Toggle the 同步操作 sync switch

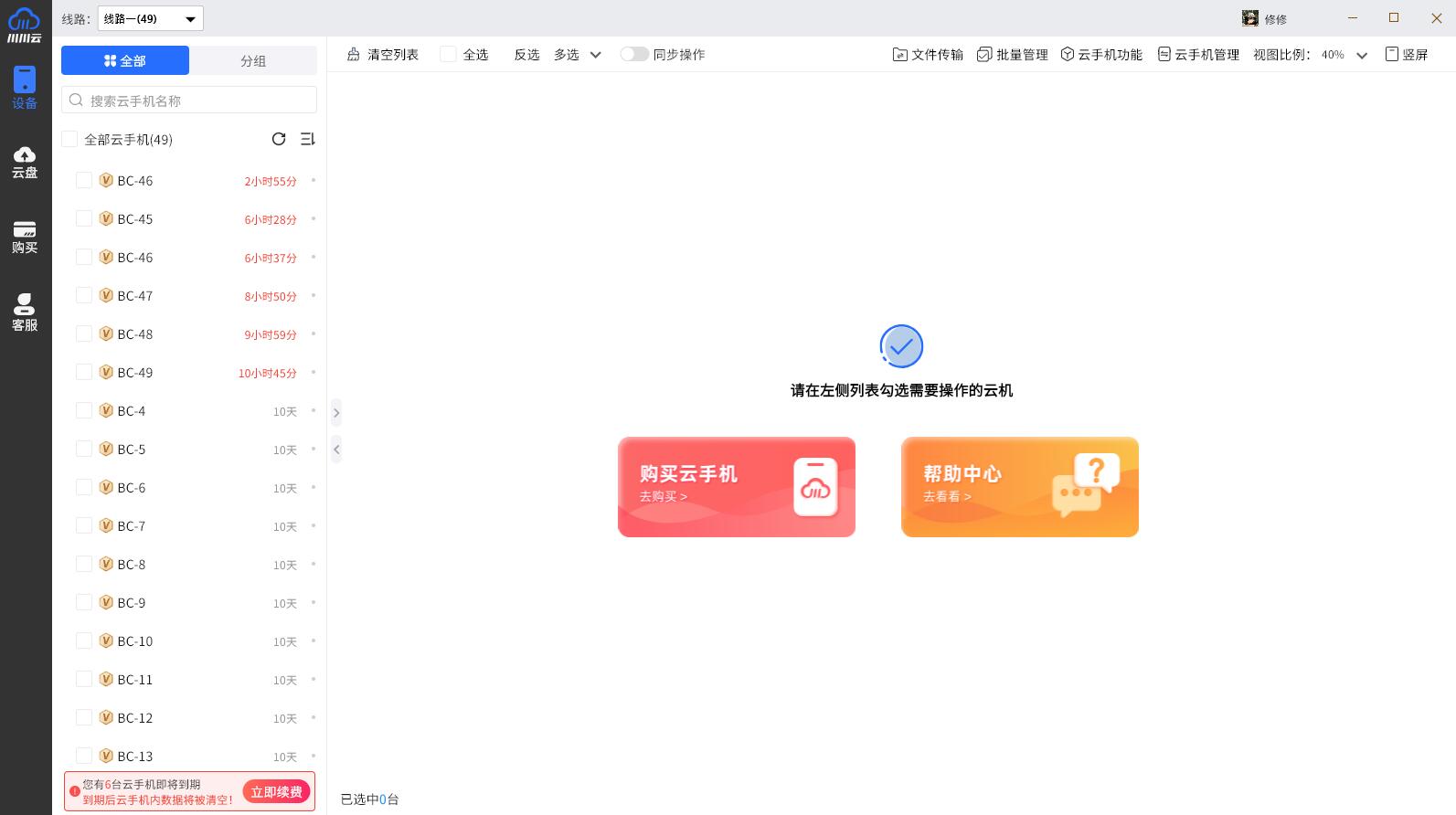[634, 55]
